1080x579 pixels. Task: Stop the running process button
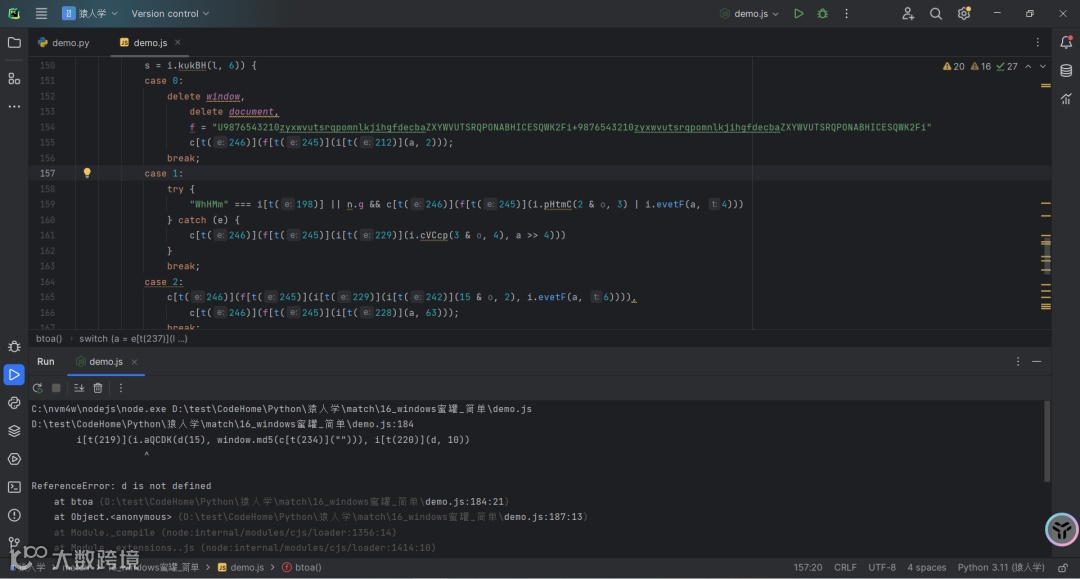[56, 388]
